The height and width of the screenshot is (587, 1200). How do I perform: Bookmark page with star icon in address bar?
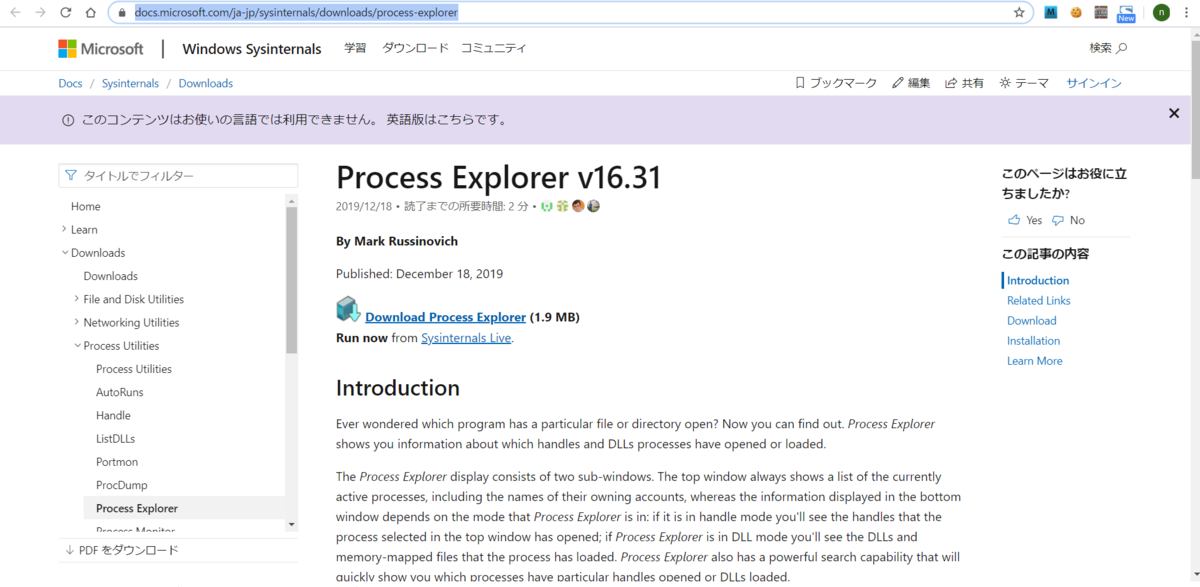pos(1019,13)
